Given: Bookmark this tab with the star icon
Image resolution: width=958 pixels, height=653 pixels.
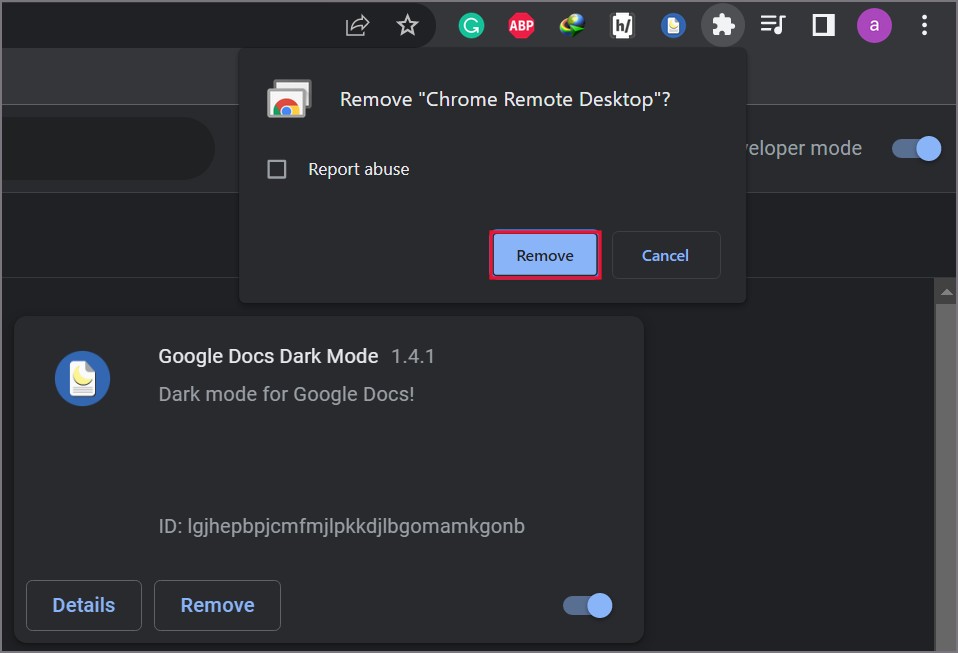Looking at the screenshot, I should 407,26.
